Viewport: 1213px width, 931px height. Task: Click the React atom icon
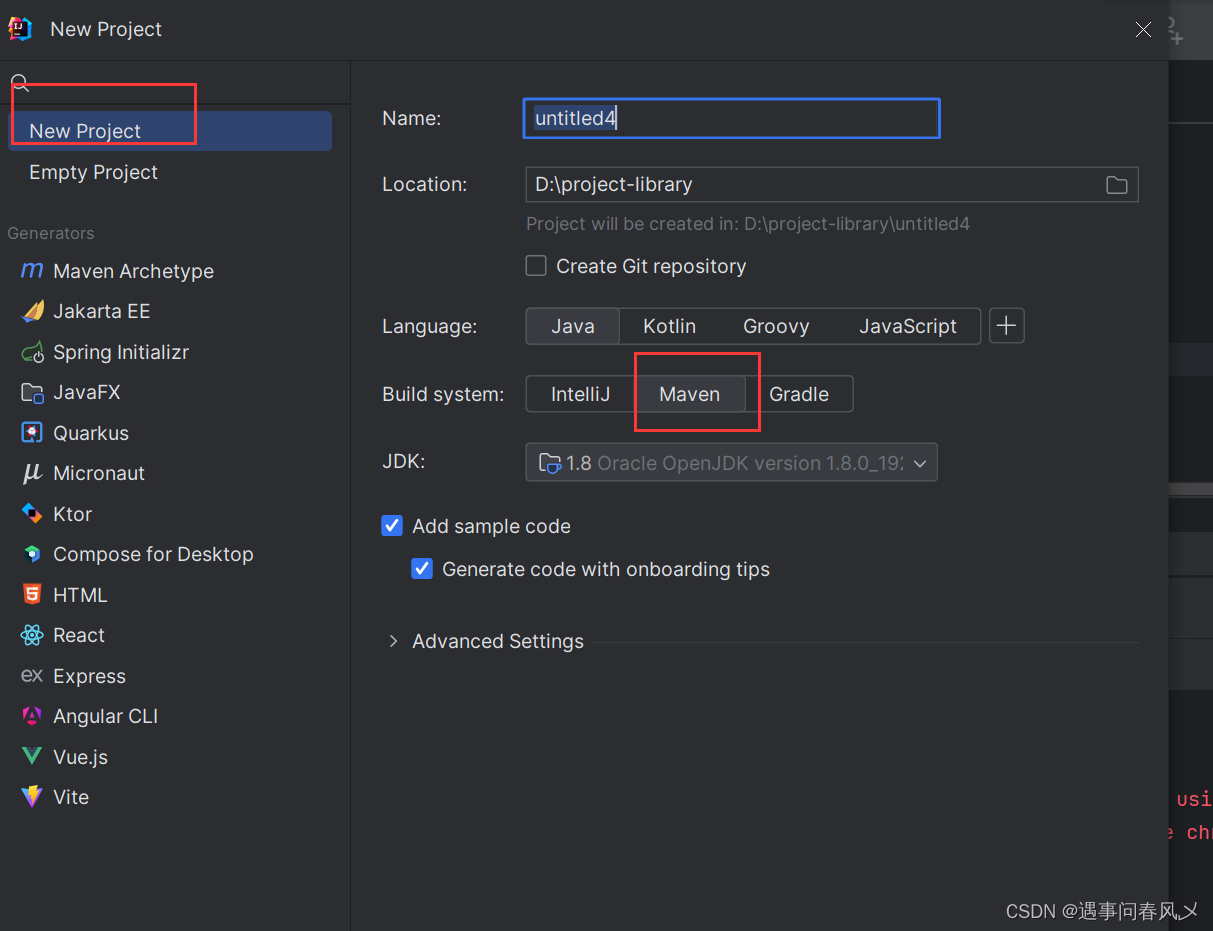click(33, 635)
